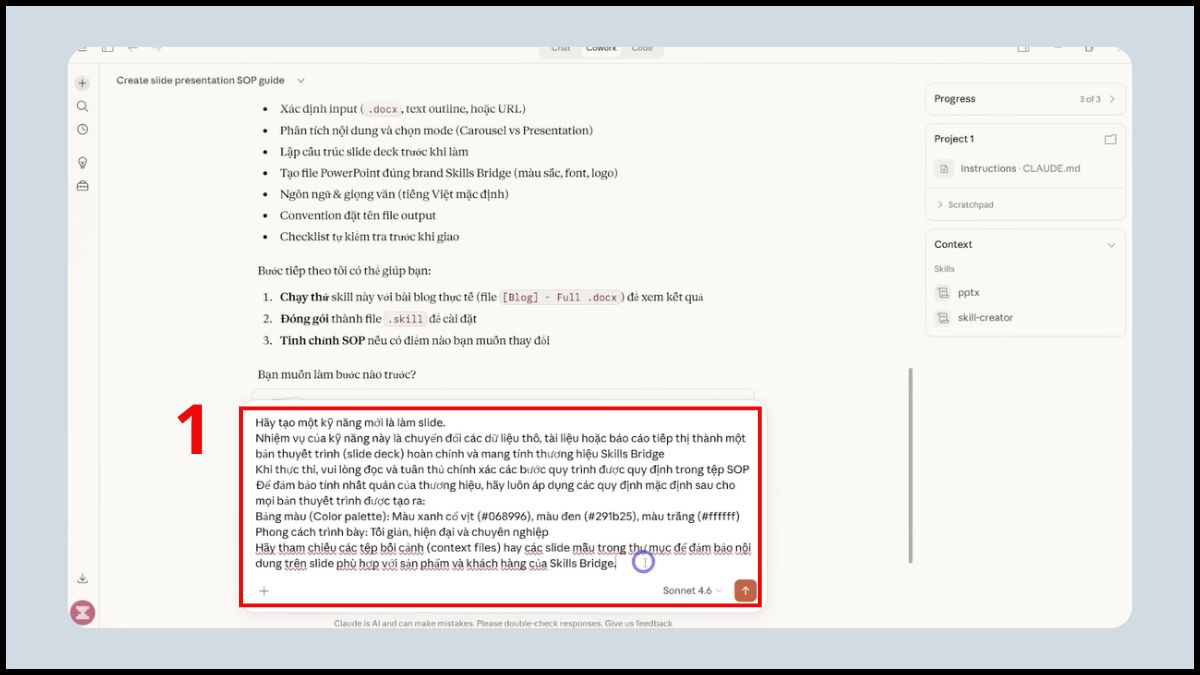Click the line Convention đặt tên file output
Image resolution: width=1200 pixels, height=675 pixels.
tap(358, 215)
